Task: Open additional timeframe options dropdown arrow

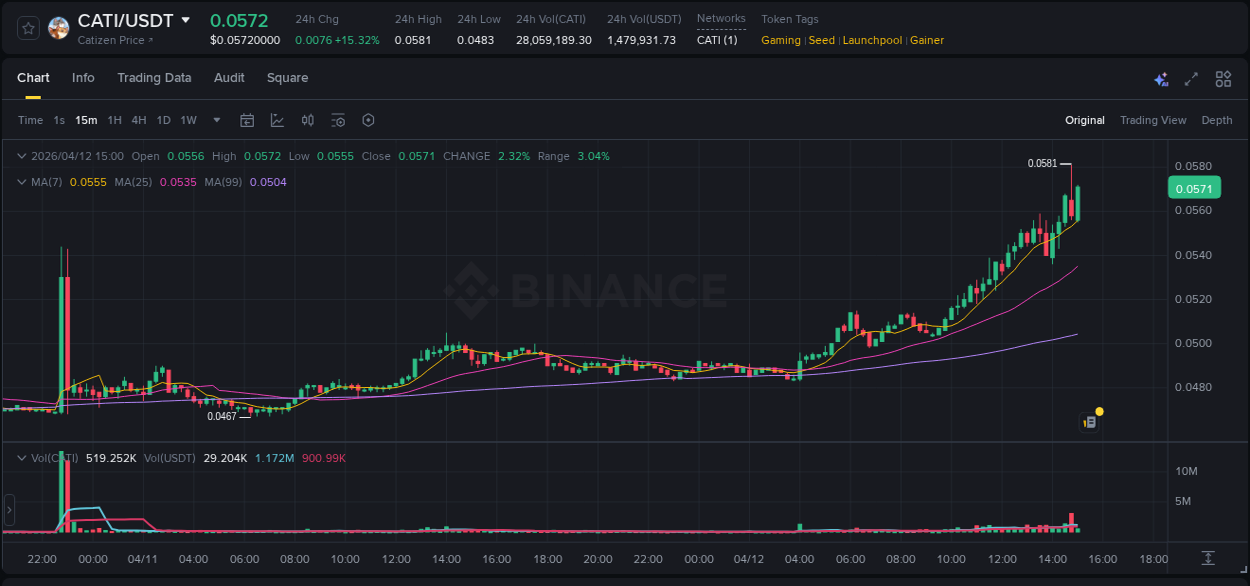Action: pyautogui.click(x=216, y=120)
